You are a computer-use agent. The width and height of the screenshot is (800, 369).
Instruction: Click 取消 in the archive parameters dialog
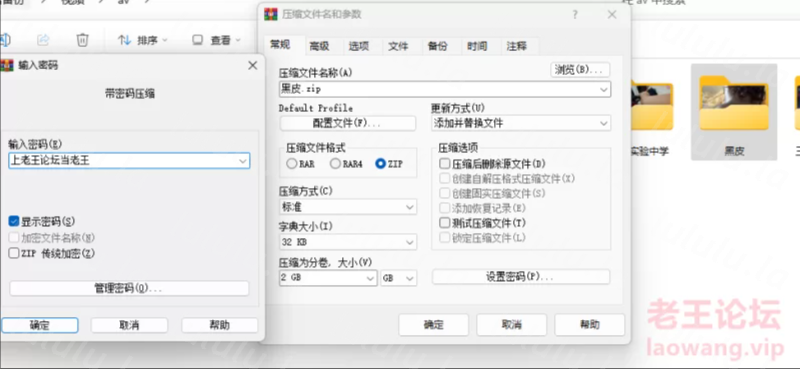click(511, 325)
